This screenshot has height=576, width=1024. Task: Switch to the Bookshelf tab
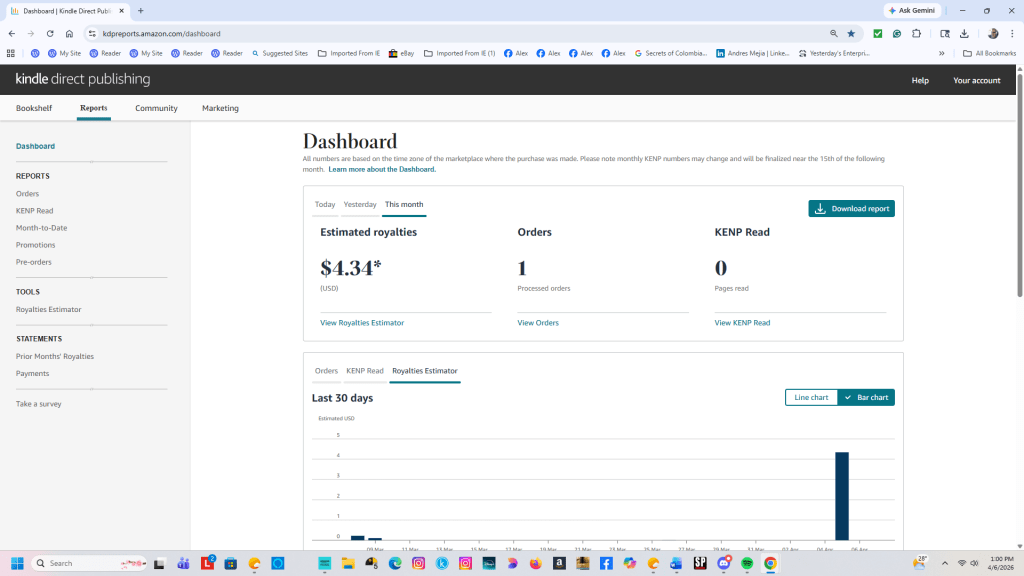pyautogui.click(x=34, y=108)
